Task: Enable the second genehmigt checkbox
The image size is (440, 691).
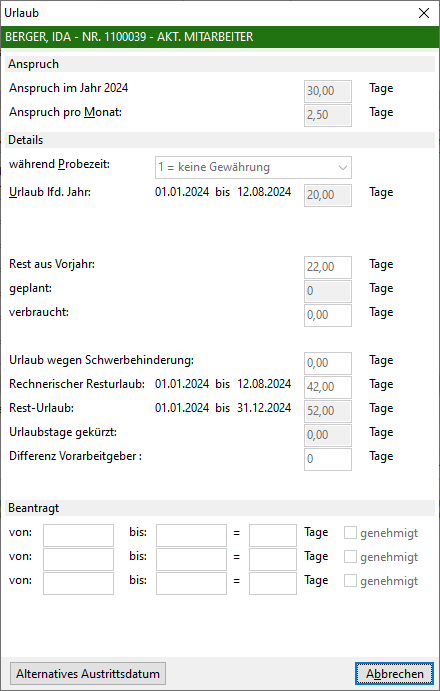Action: (350, 557)
